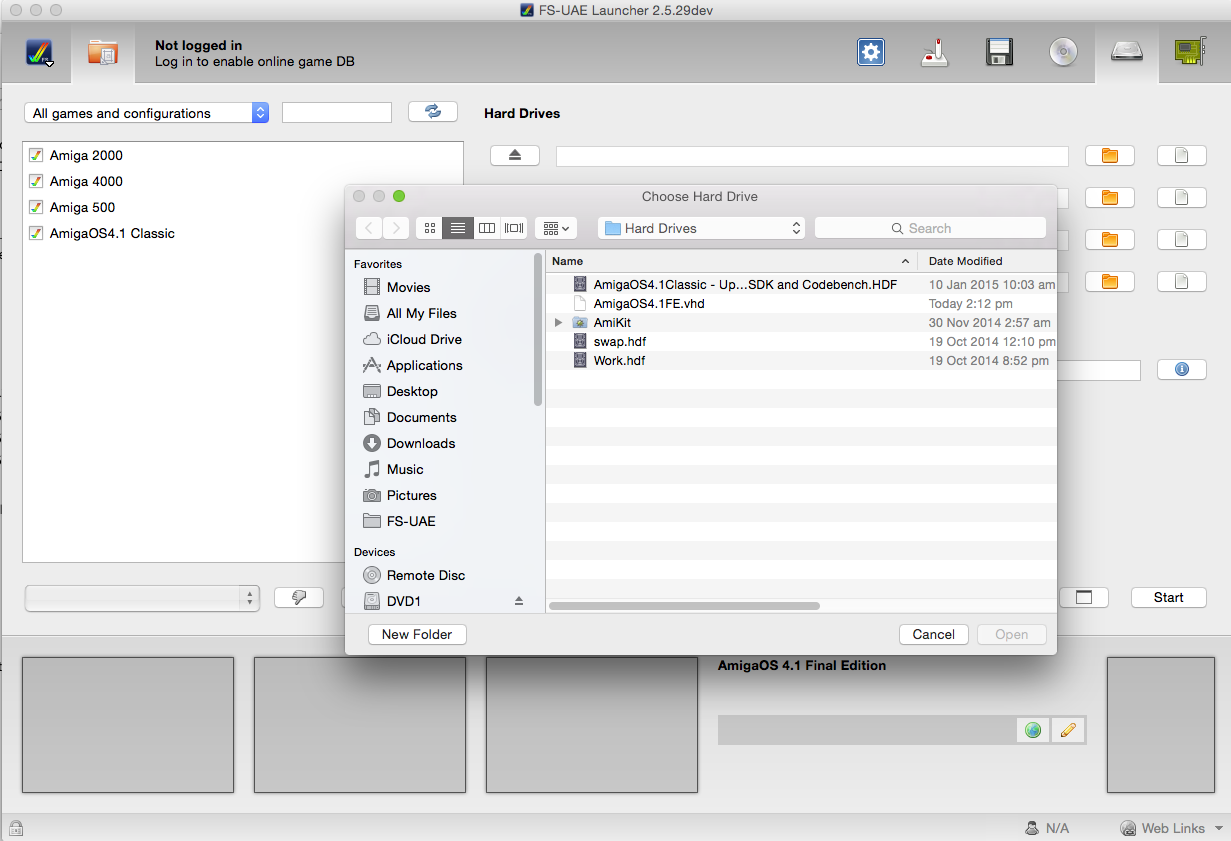Viewport: 1231px width, 841px height.
Task: Open the FS-UAE main menu icon
Action: tap(41, 52)
